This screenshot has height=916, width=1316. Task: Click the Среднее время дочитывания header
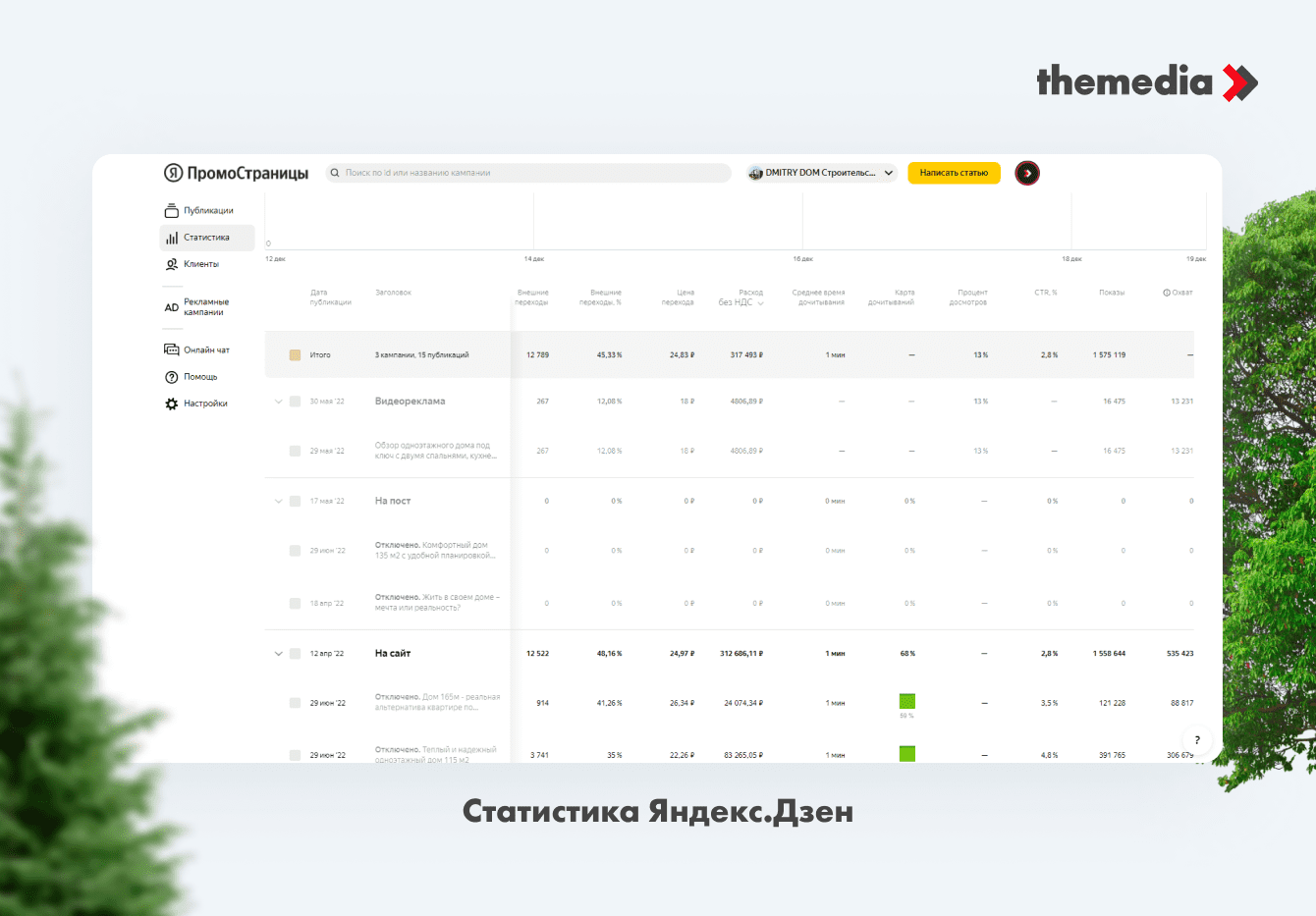pos(818,297)
